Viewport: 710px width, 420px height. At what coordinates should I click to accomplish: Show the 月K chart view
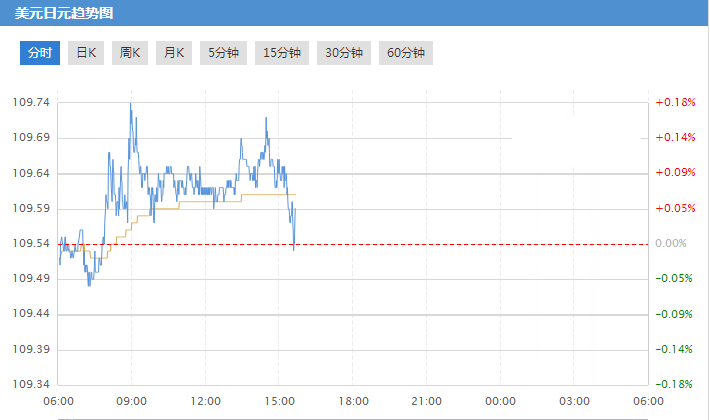click(x=175, y=53)
